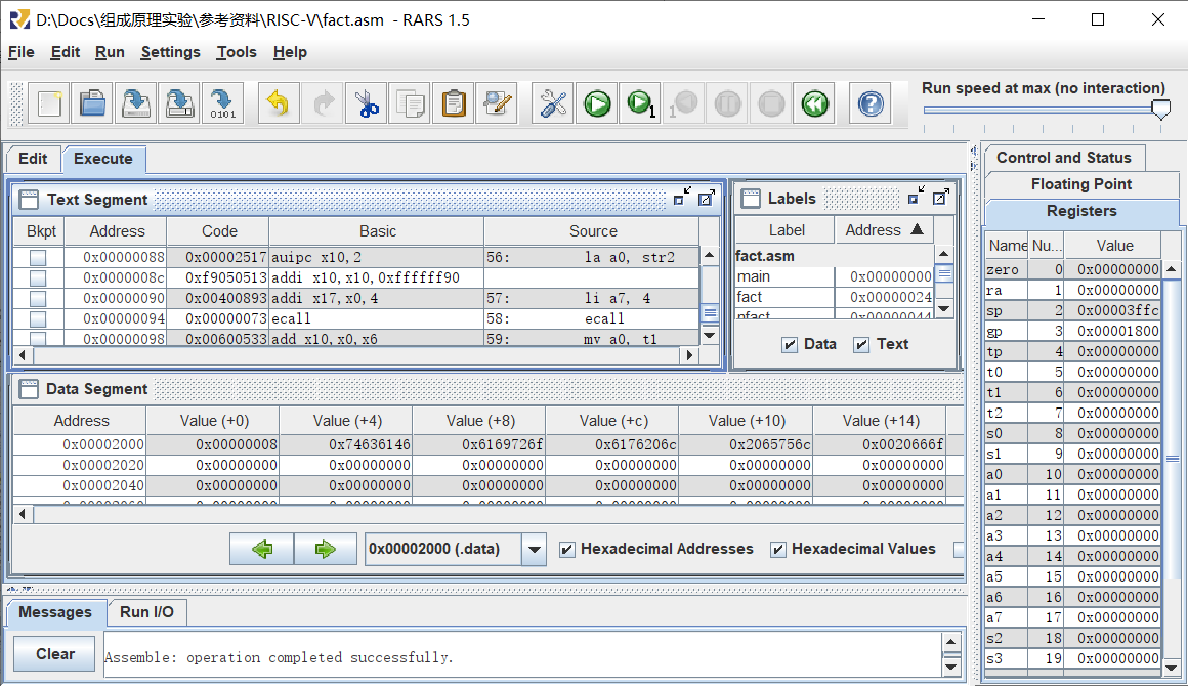
Task: Click the Run speed slider handle
Action: point(1160,110)
